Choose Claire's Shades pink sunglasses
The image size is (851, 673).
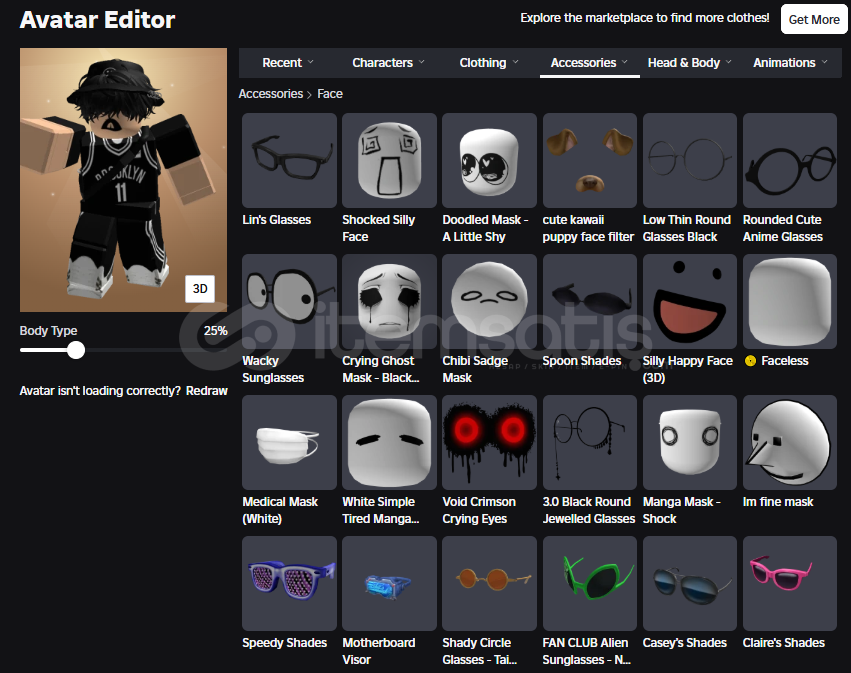click(x=789, y=583)
